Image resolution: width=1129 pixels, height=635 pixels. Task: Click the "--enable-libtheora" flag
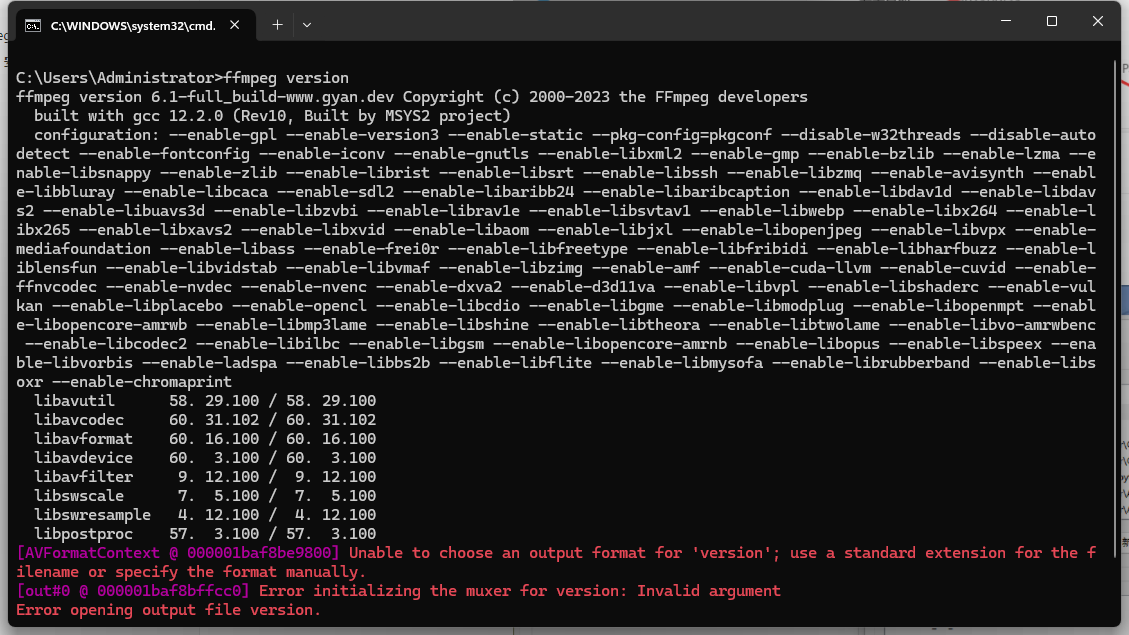[x=619, y=325]
